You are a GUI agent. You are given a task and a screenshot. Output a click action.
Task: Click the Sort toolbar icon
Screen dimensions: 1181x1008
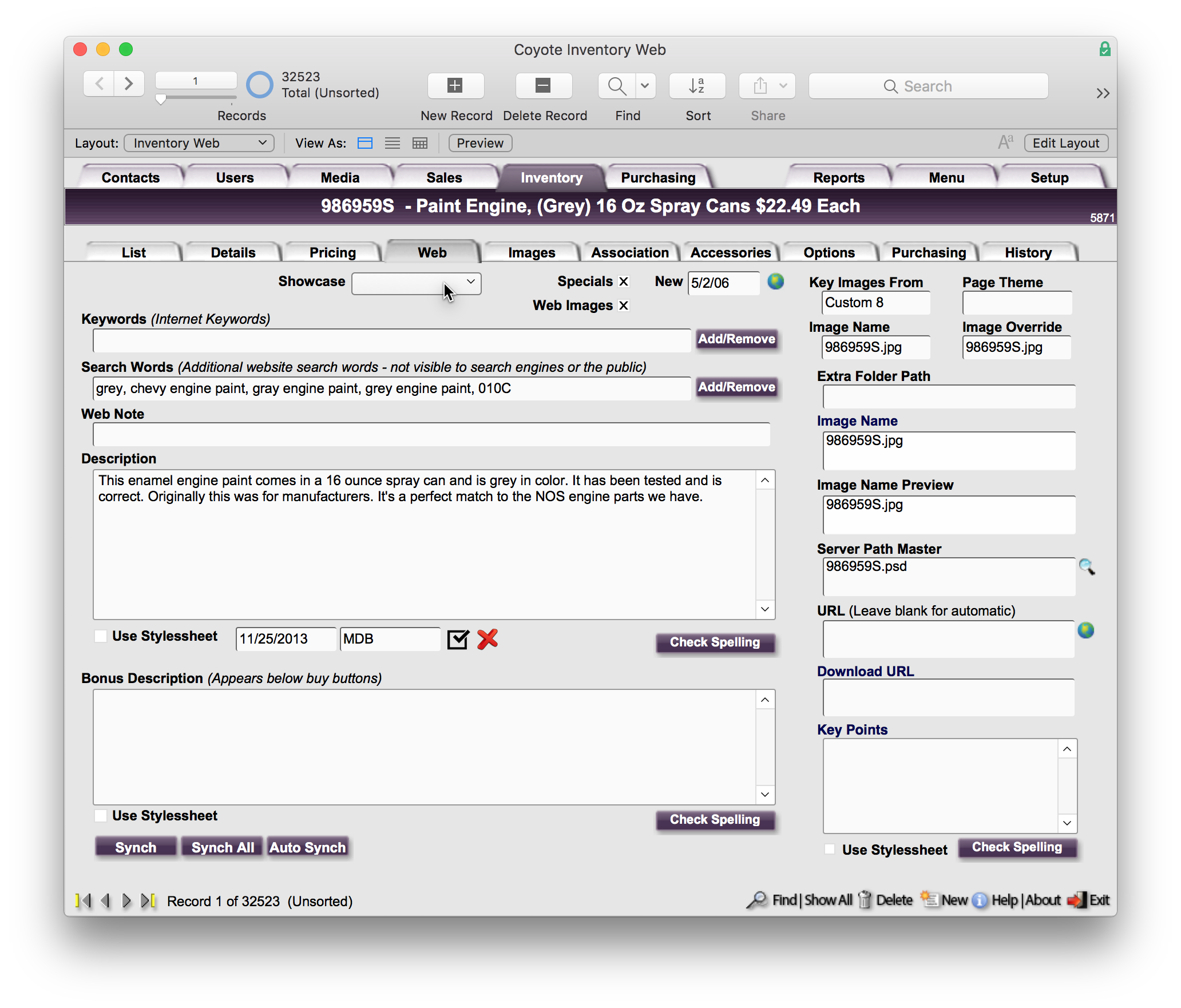(697, 86)
